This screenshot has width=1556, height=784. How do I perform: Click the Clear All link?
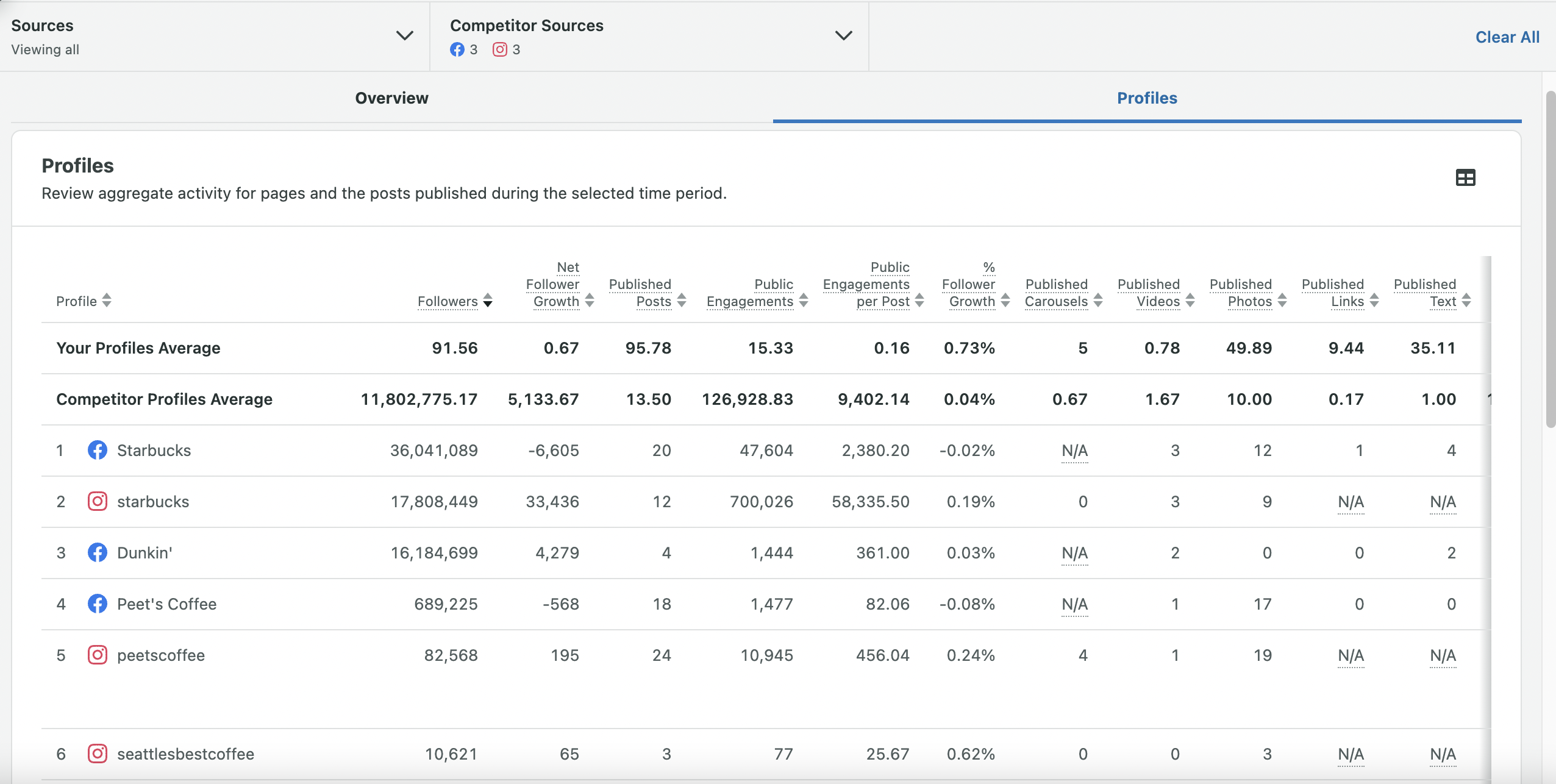tap(1507, 37)
